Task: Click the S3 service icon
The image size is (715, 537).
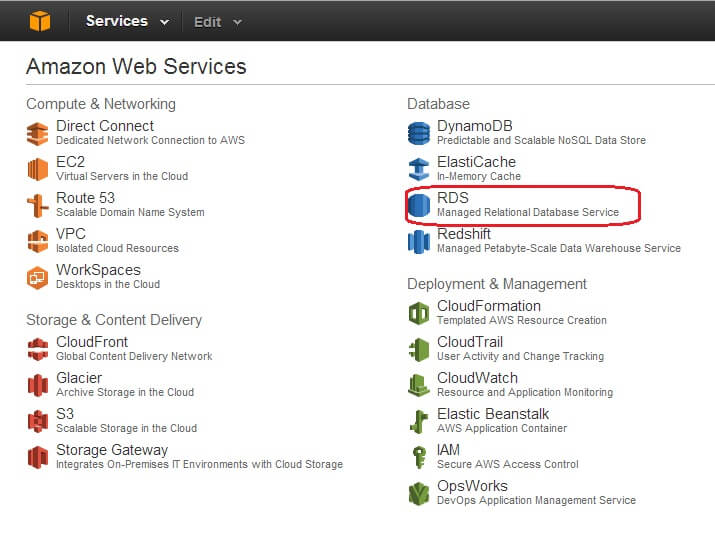Action: pyautogui.click(x=37, y=422)
